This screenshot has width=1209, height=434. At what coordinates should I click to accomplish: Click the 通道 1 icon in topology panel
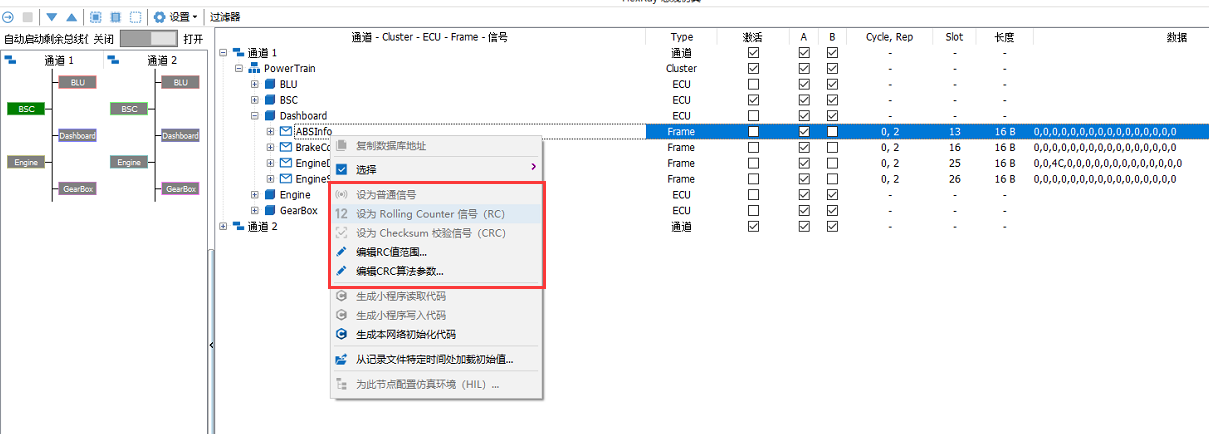tap(10, 60)
